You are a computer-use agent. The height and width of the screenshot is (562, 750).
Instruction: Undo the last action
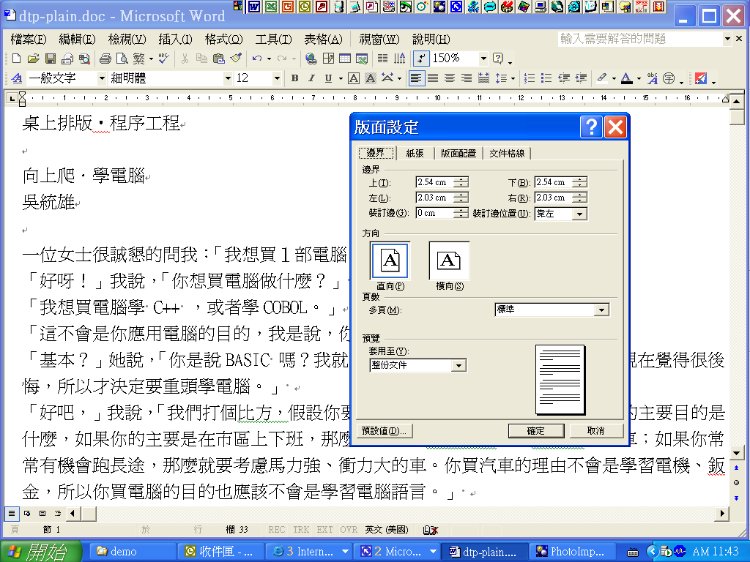coord(257,59)
